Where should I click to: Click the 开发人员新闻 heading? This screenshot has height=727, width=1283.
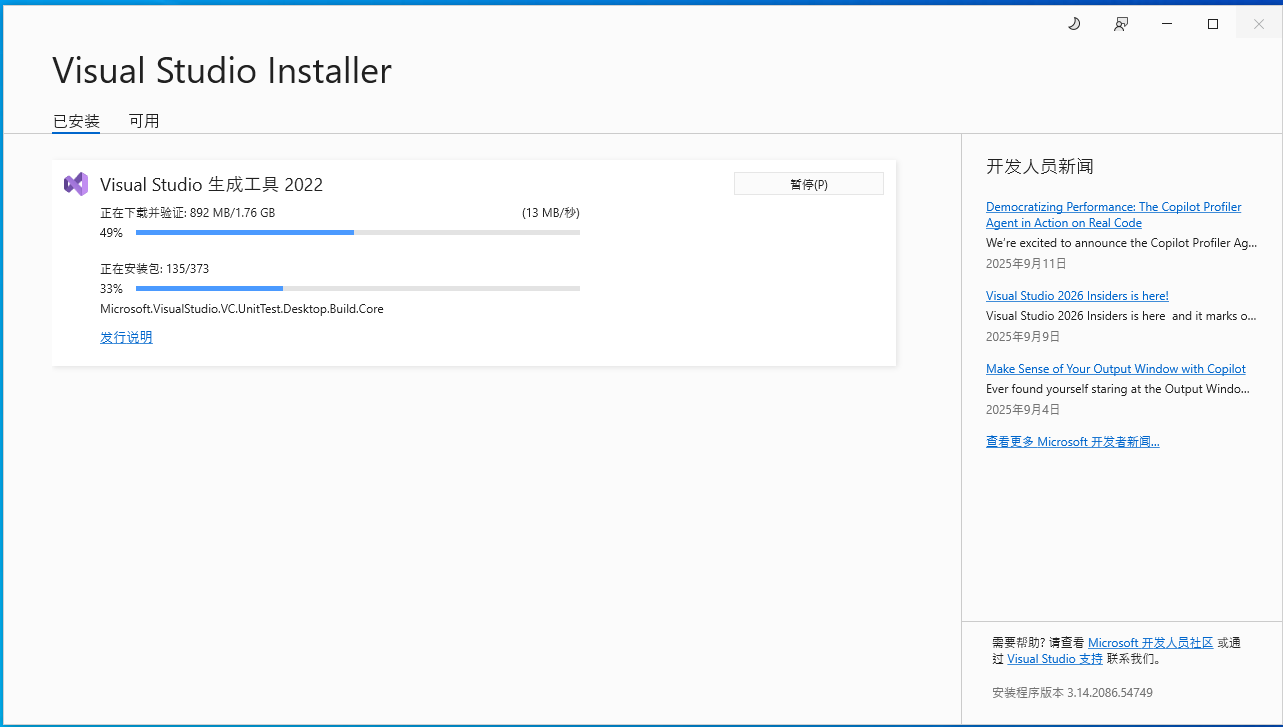pyautogui.click(x=1040, y=166)
